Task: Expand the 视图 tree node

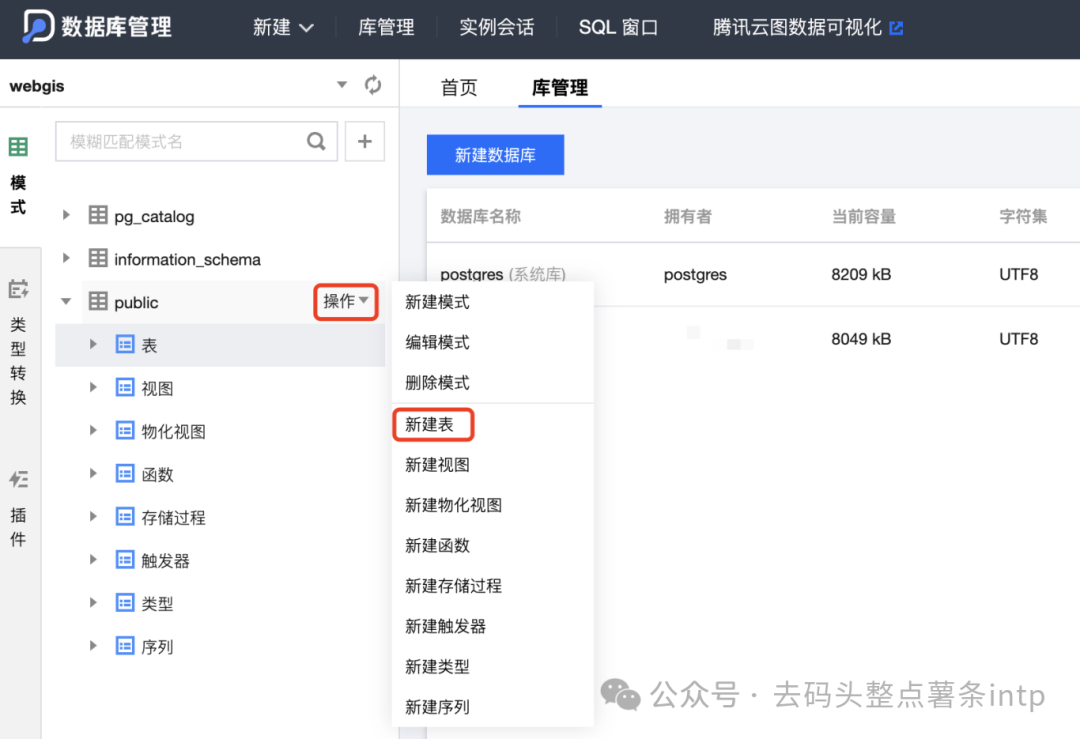Action: pos(91,387)
